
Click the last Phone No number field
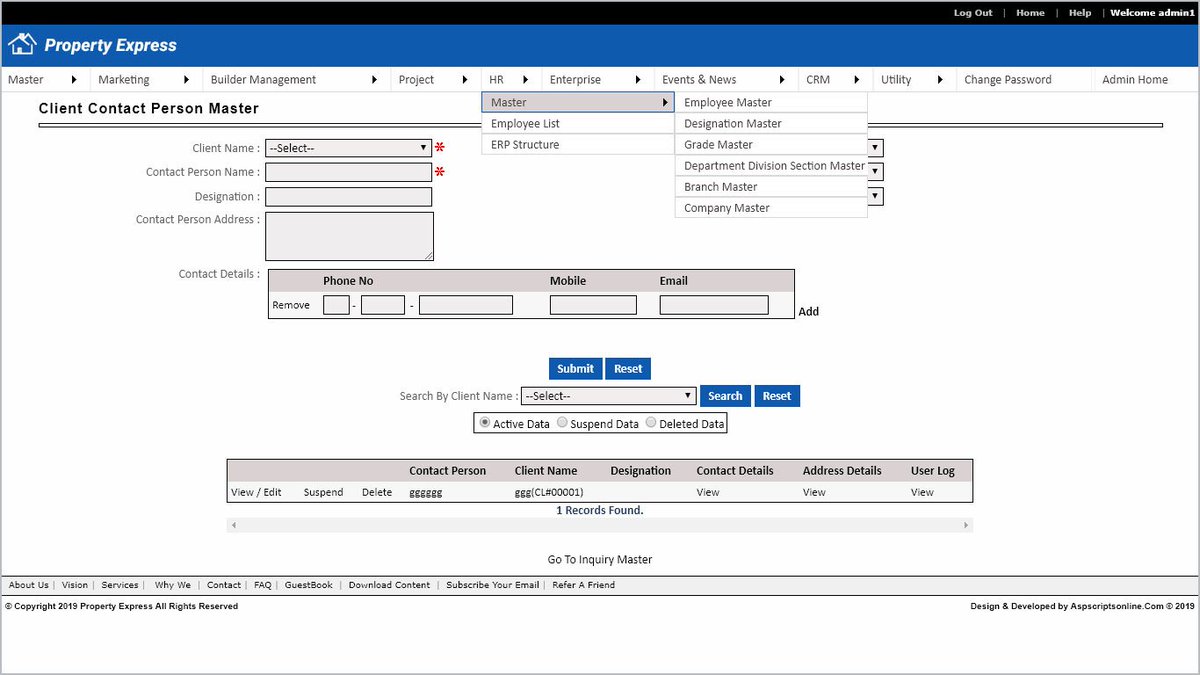(x=466, y=305)
